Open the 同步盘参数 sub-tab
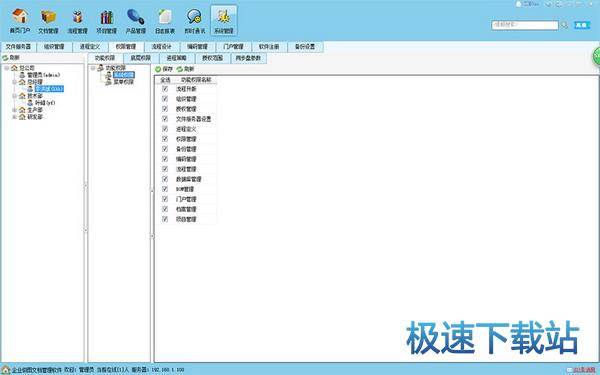The width and height of the screenshot is (600, 375). coord(248,58)
